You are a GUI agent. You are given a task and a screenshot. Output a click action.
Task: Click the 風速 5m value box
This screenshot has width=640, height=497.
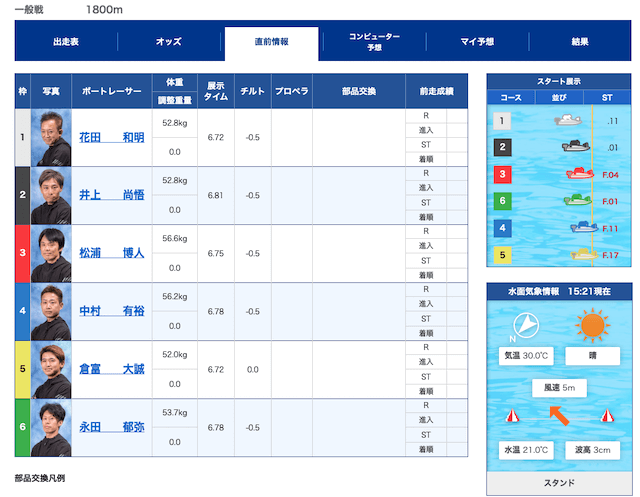(559, 388)
